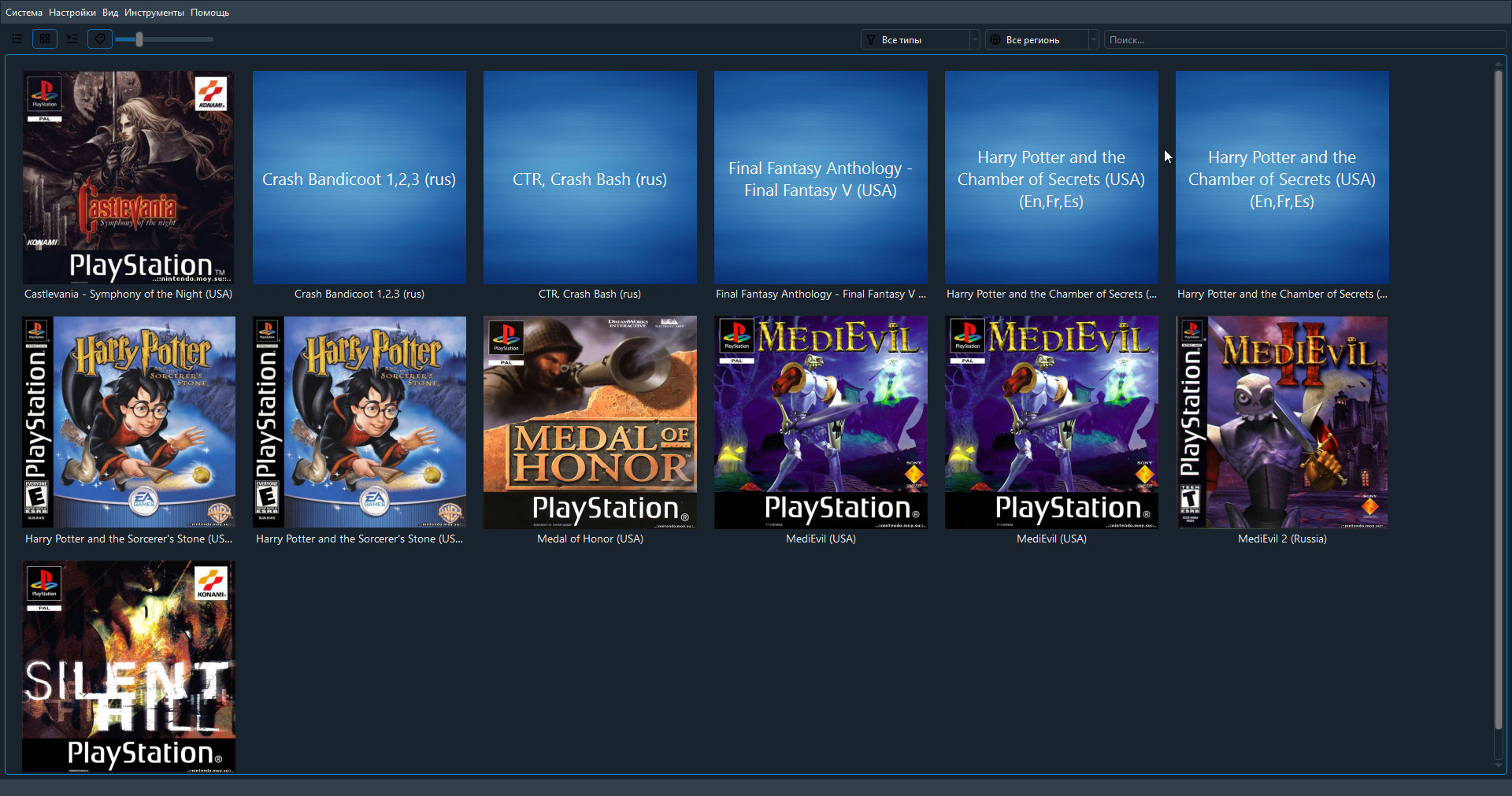The height and width of the screenshot is (796, 1512).
Task: Open the Все регионы filter dropdown
Action: click(1042, 39)
